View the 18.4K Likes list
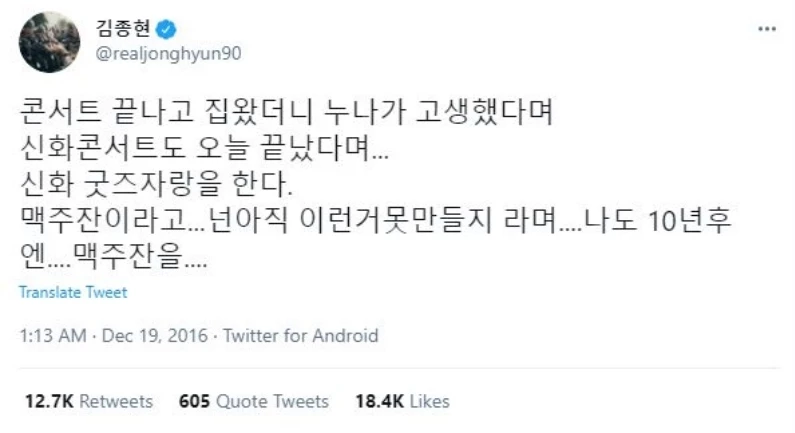Viewport: 795px width, 433px height. click(x=403, y=402)
